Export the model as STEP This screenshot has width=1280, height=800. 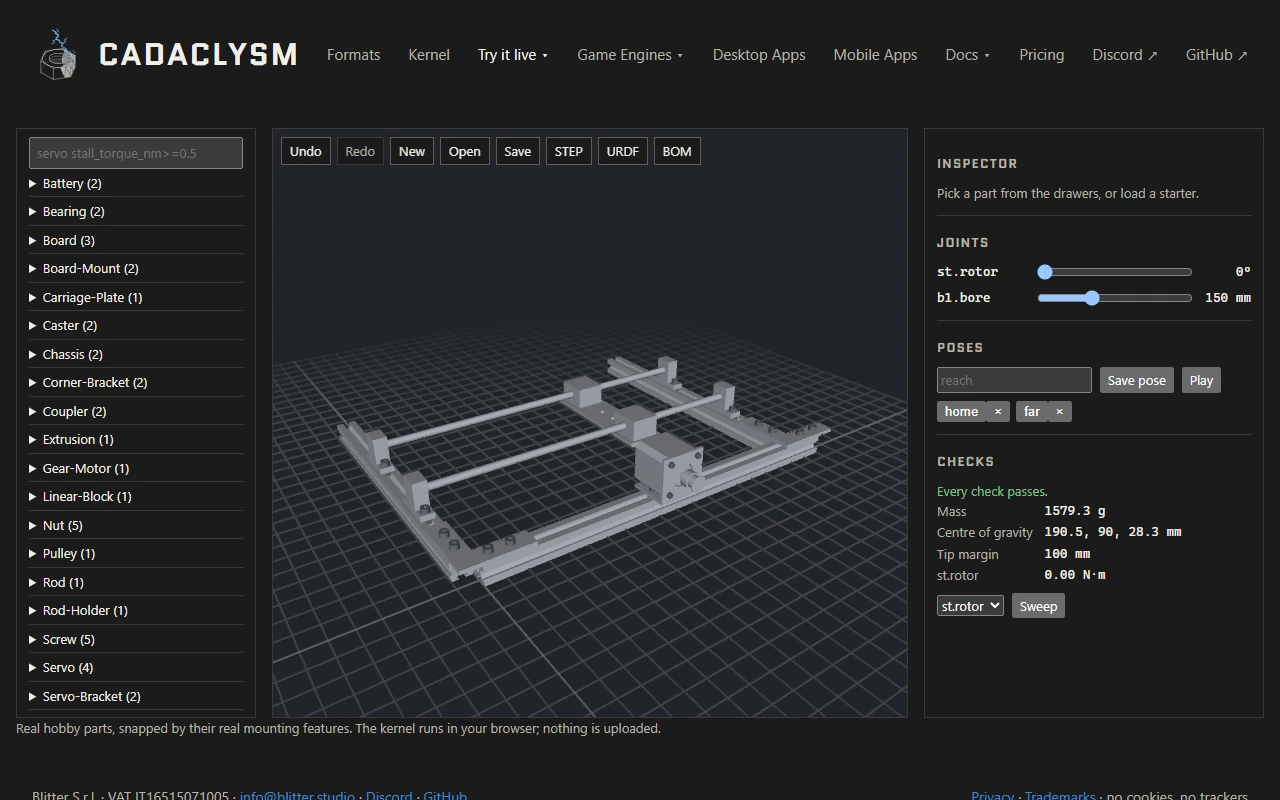pyautogui.click(x=569, y=151)
